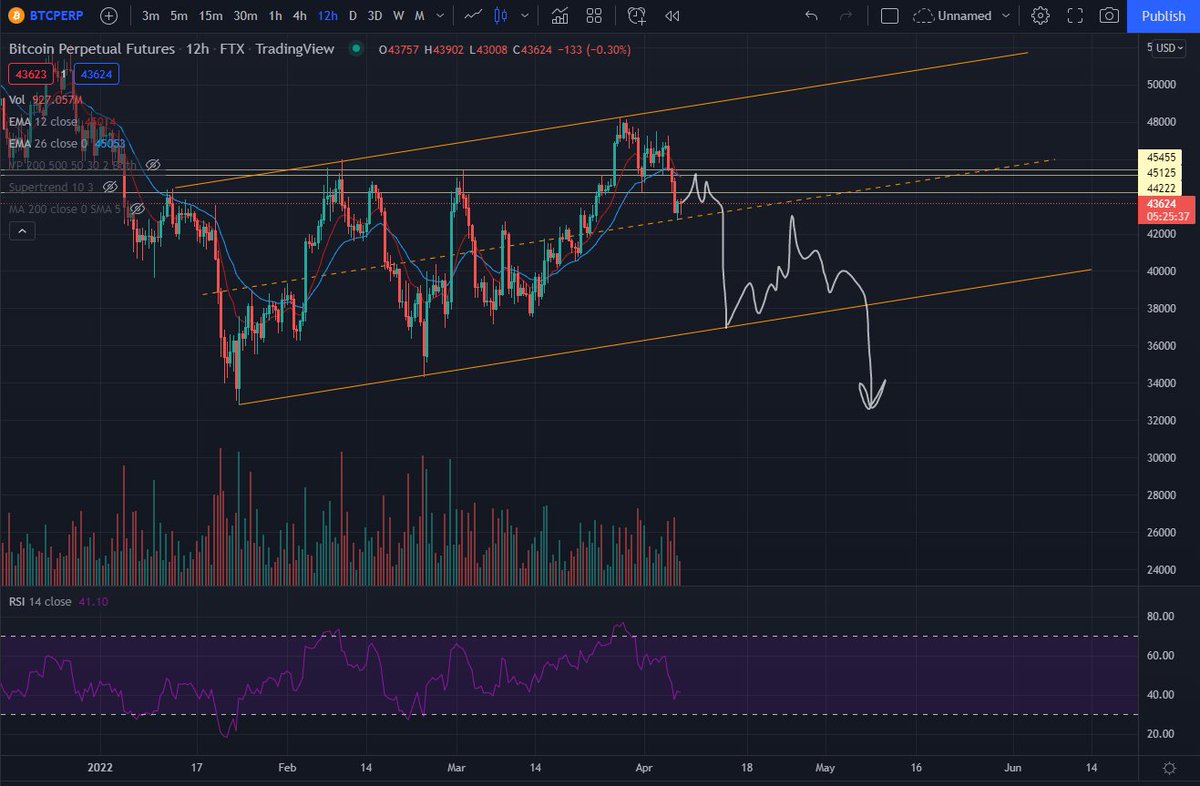Image resolution: width=1200 pixels, height=786 pixels.
Task: Expand the timeframe interval dropdown
Action: click(x=440, y=16)
